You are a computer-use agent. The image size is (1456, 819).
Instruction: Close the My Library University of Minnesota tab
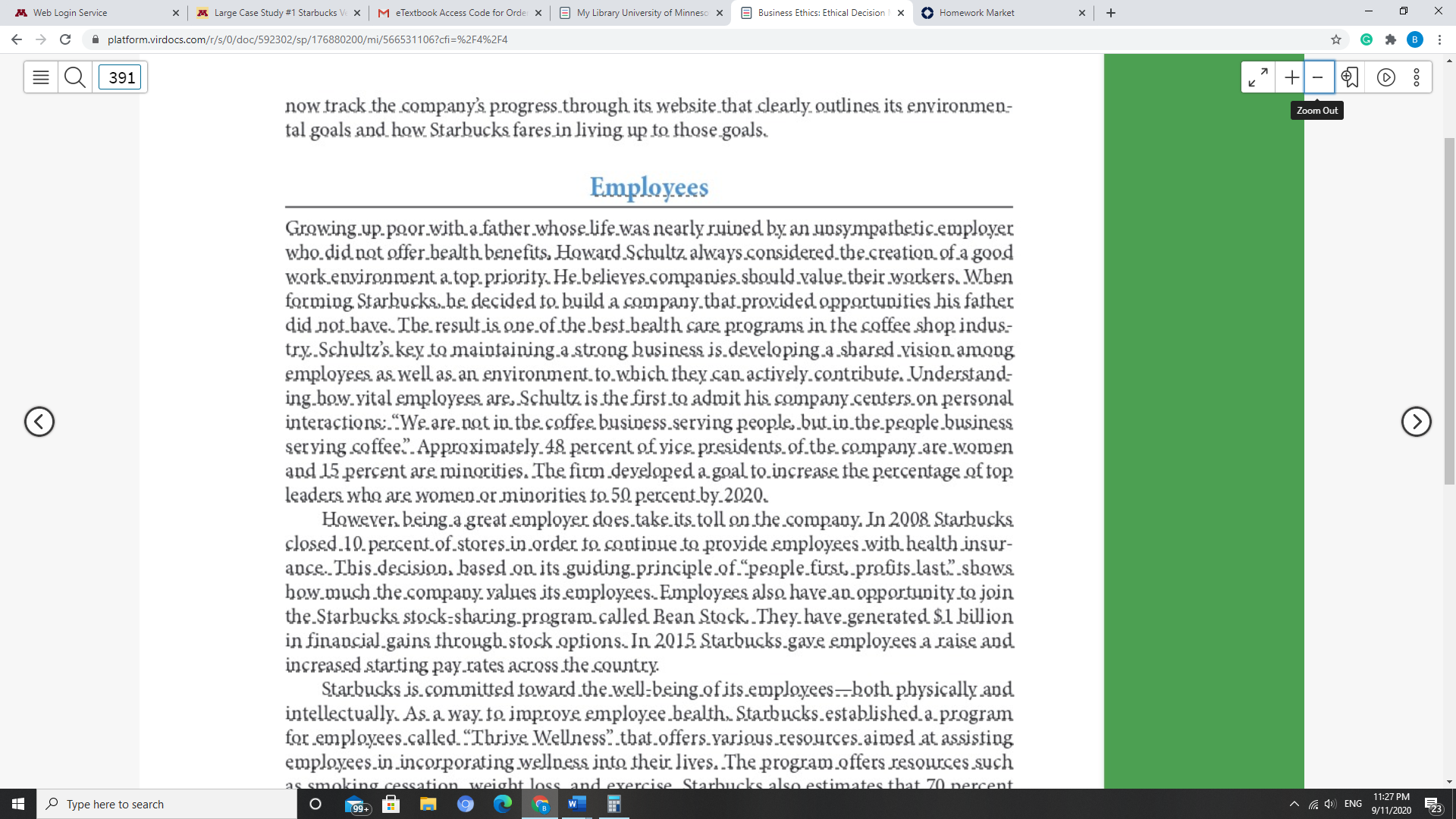pyautogui.click(x=720, y=13)
